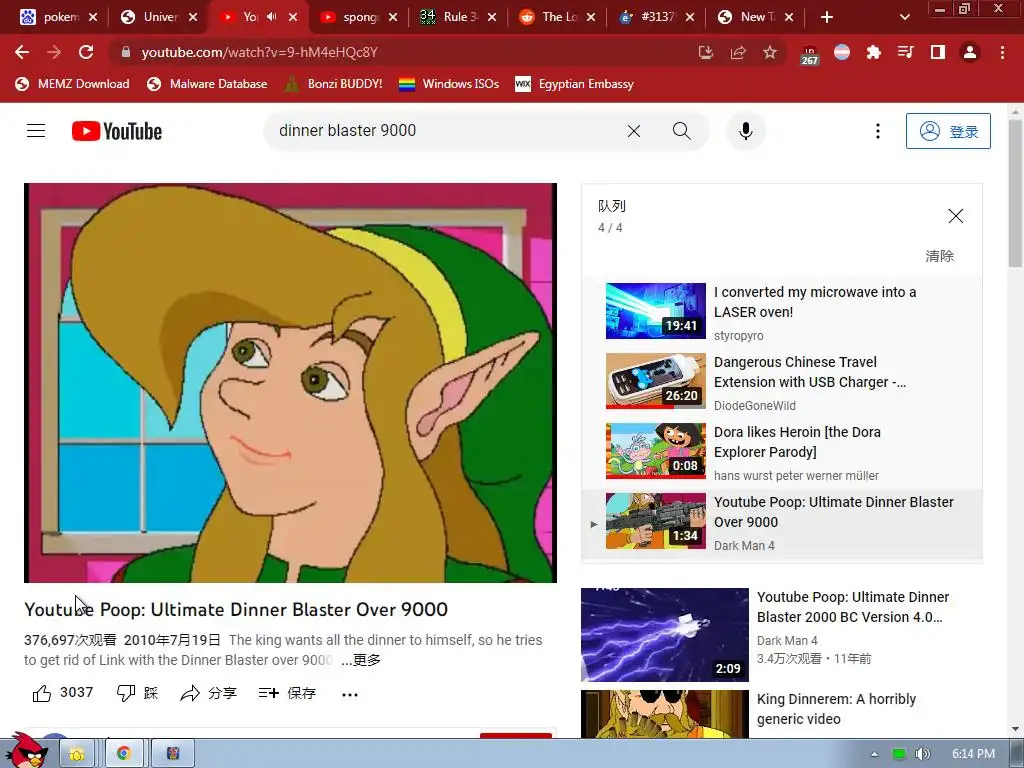
Task: Open the Malware Database bookmark
Action: [x=207, y=84]
